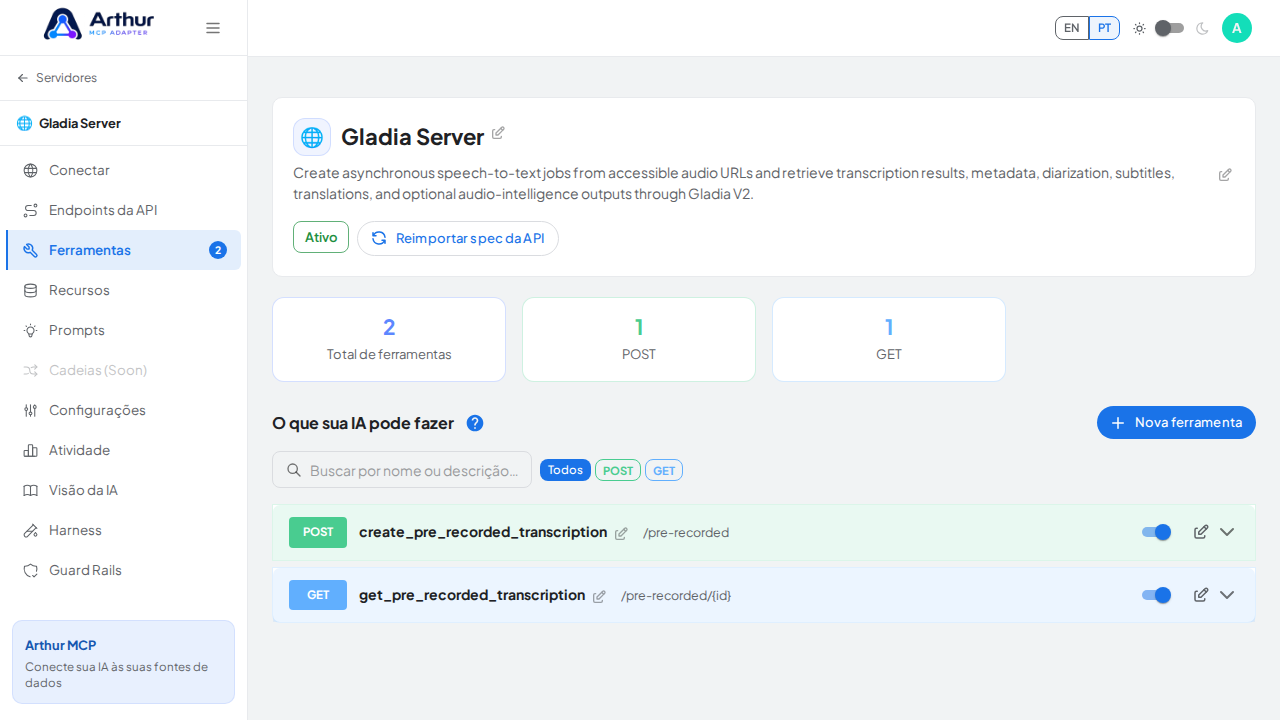
Task: Click the /pre-recorded/{id} path text
Action: (x=676, y=596)
